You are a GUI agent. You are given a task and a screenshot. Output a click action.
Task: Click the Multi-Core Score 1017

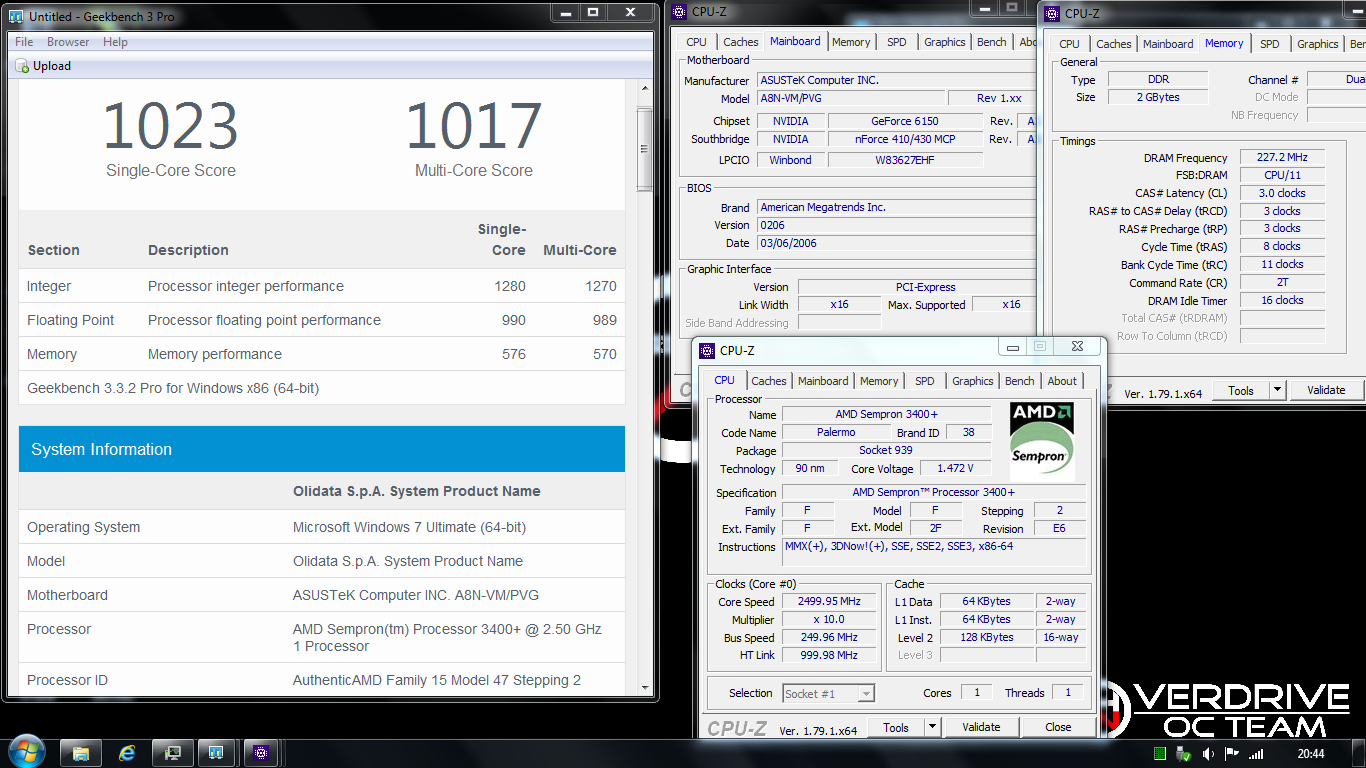point(473,127)
